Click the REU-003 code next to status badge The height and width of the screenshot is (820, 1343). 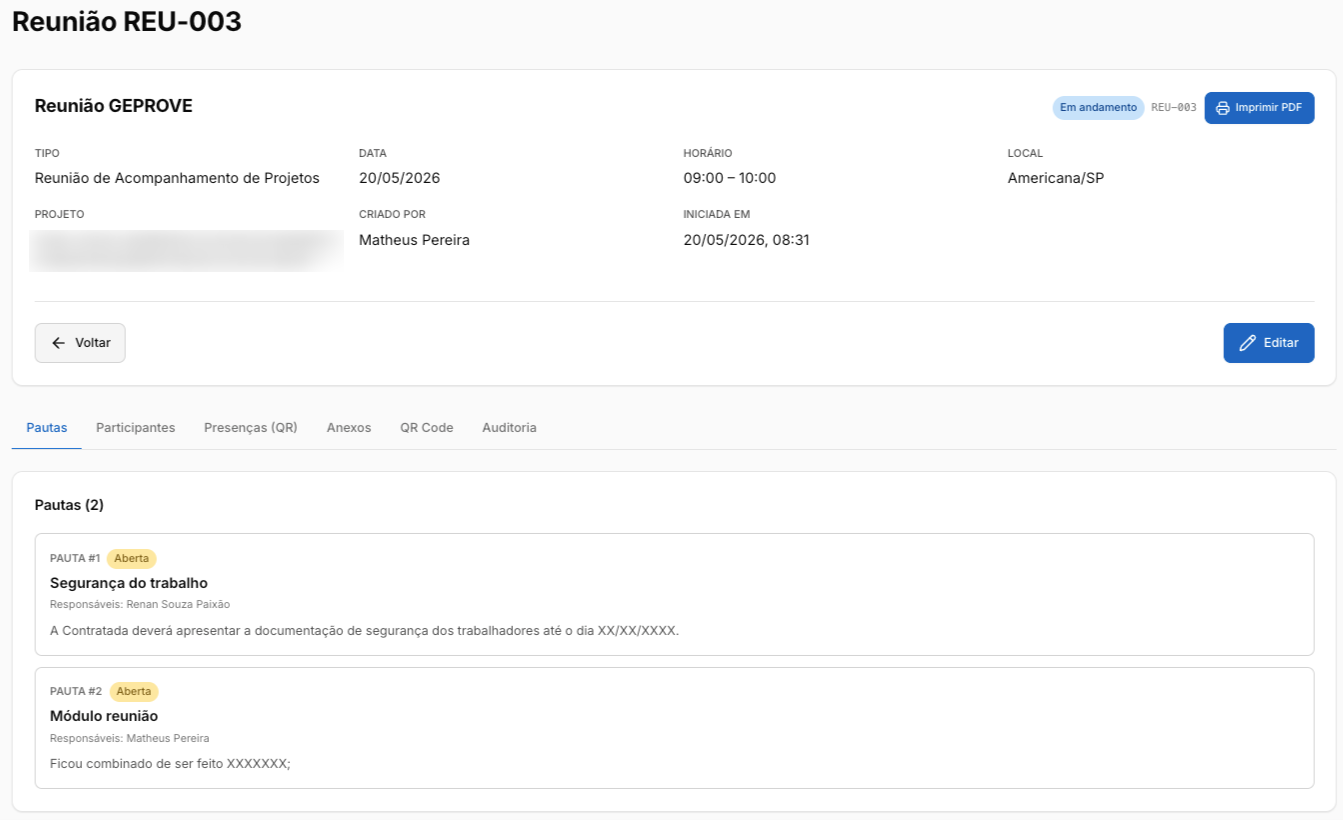pyautogui.click(x=1174, y=108)
